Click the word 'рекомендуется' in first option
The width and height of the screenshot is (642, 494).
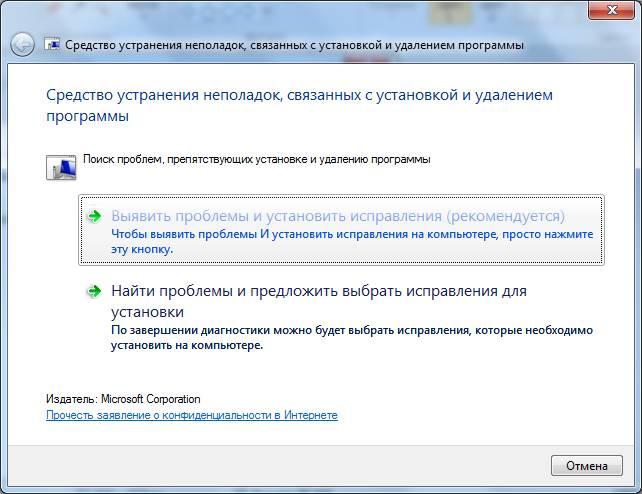(x=505, y=216)
